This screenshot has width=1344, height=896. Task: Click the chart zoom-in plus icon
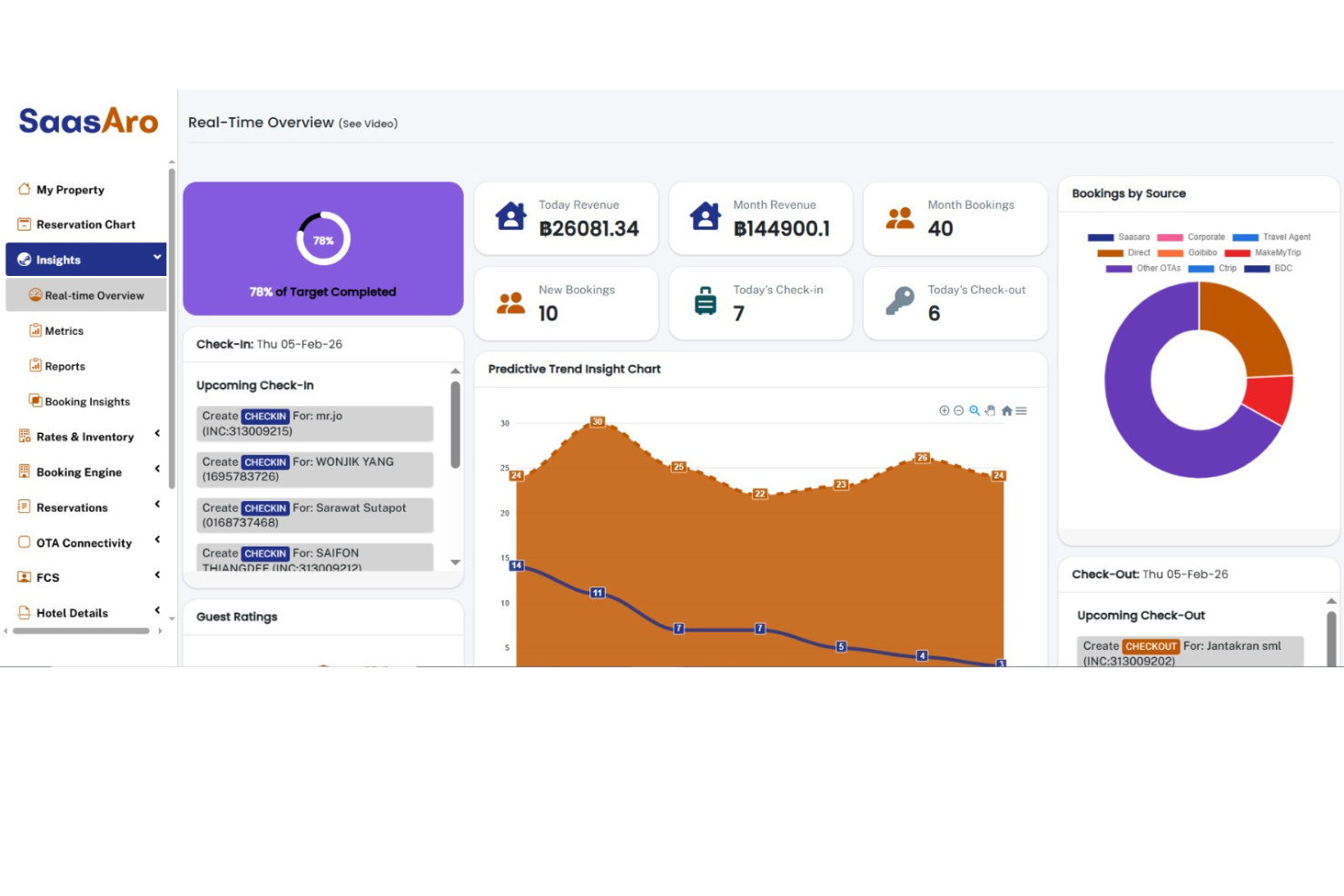coord(944,410)
